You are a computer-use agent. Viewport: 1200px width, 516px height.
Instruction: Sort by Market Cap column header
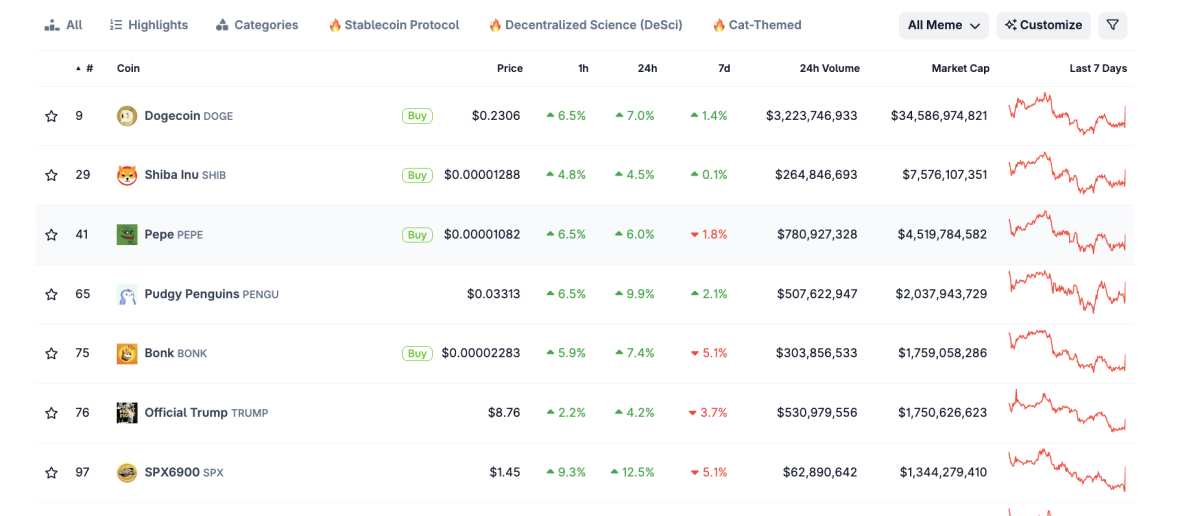[x=960, y=69]
